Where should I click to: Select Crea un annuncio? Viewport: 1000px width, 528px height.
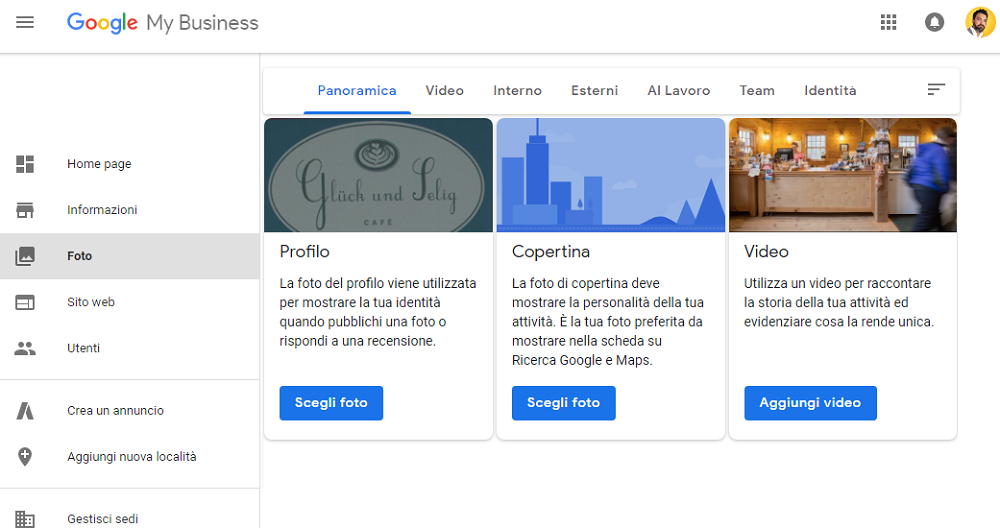tap(129, 411)
